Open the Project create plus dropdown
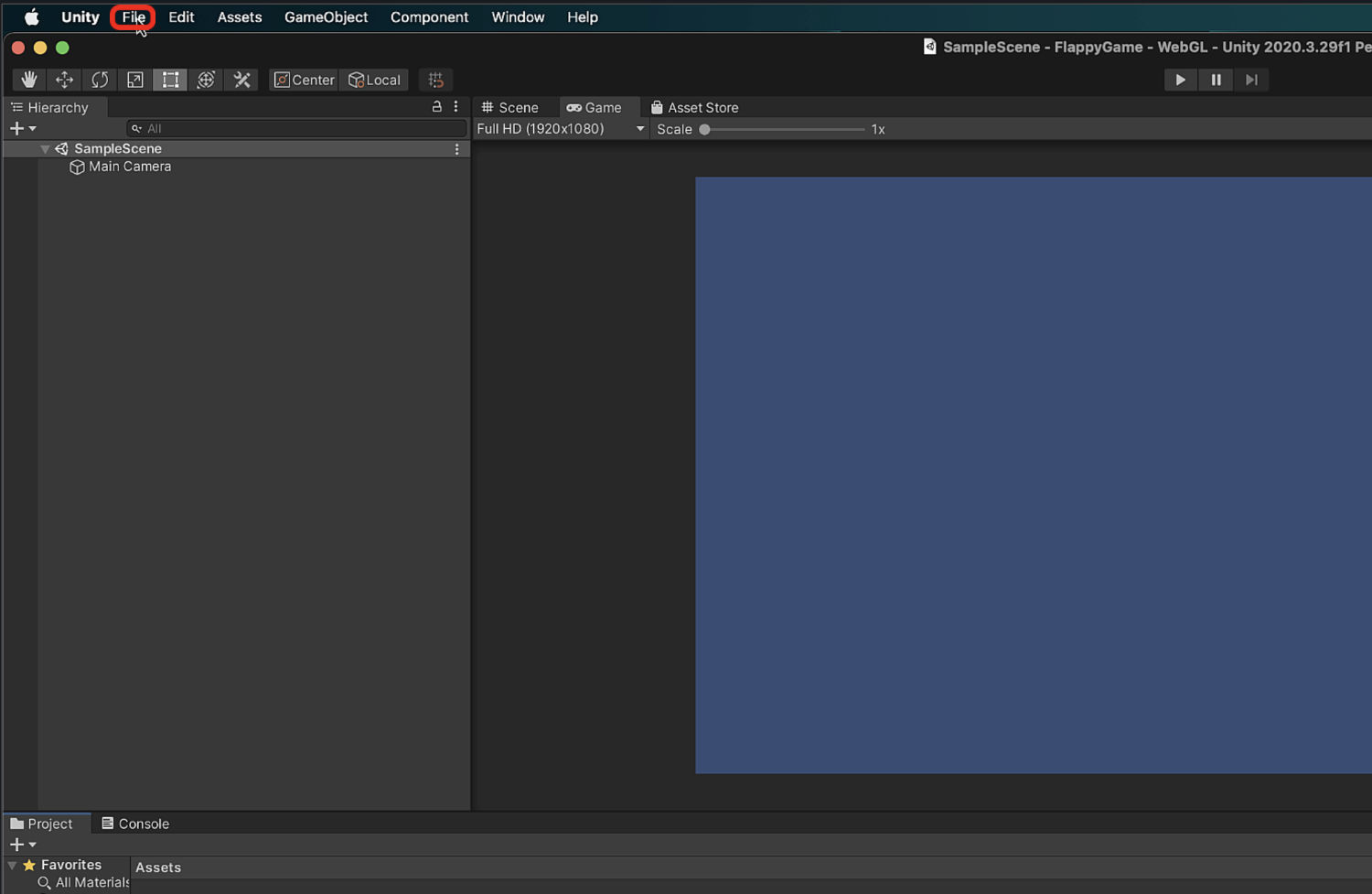The image size is (1372, 894). coord(22,845)
